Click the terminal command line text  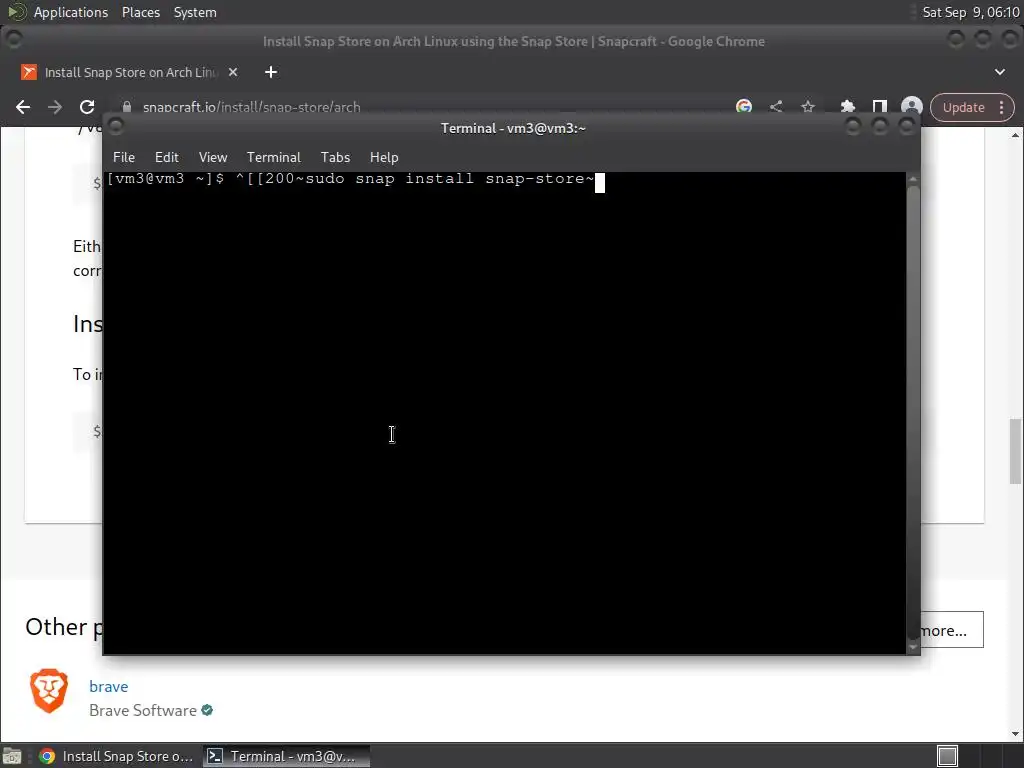click(350, 179)
